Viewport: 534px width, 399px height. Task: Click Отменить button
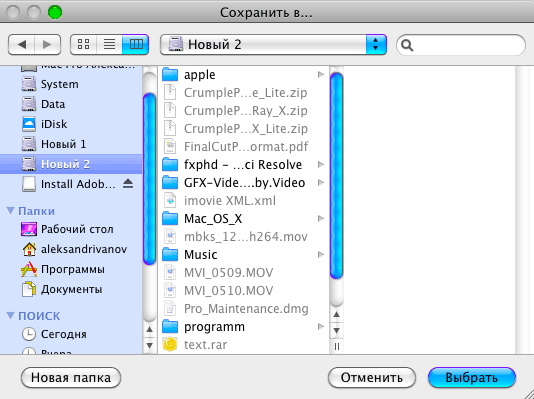pos(372,378)
